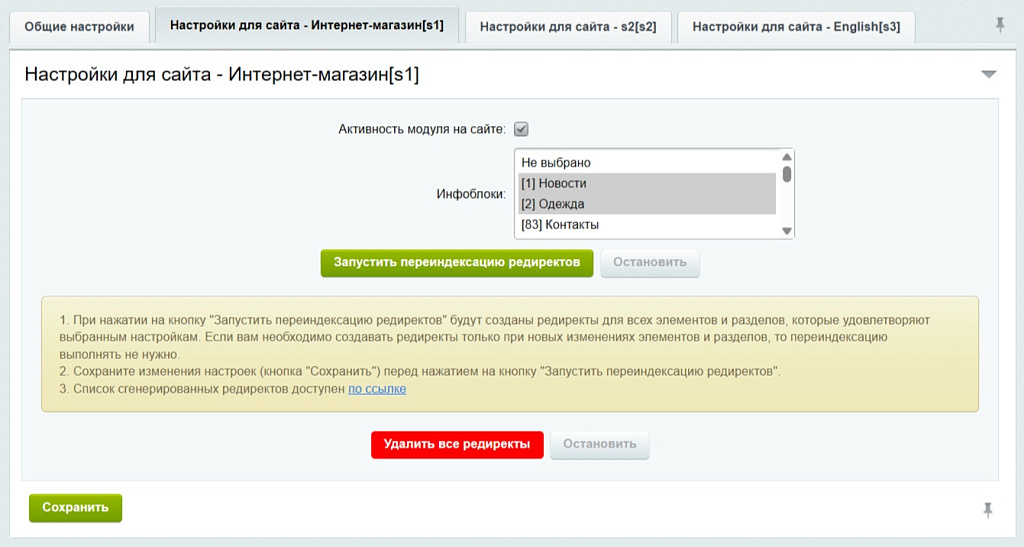Select the [2] Одежда infoblock
The image size is (1024, 547).
point(647,204)
